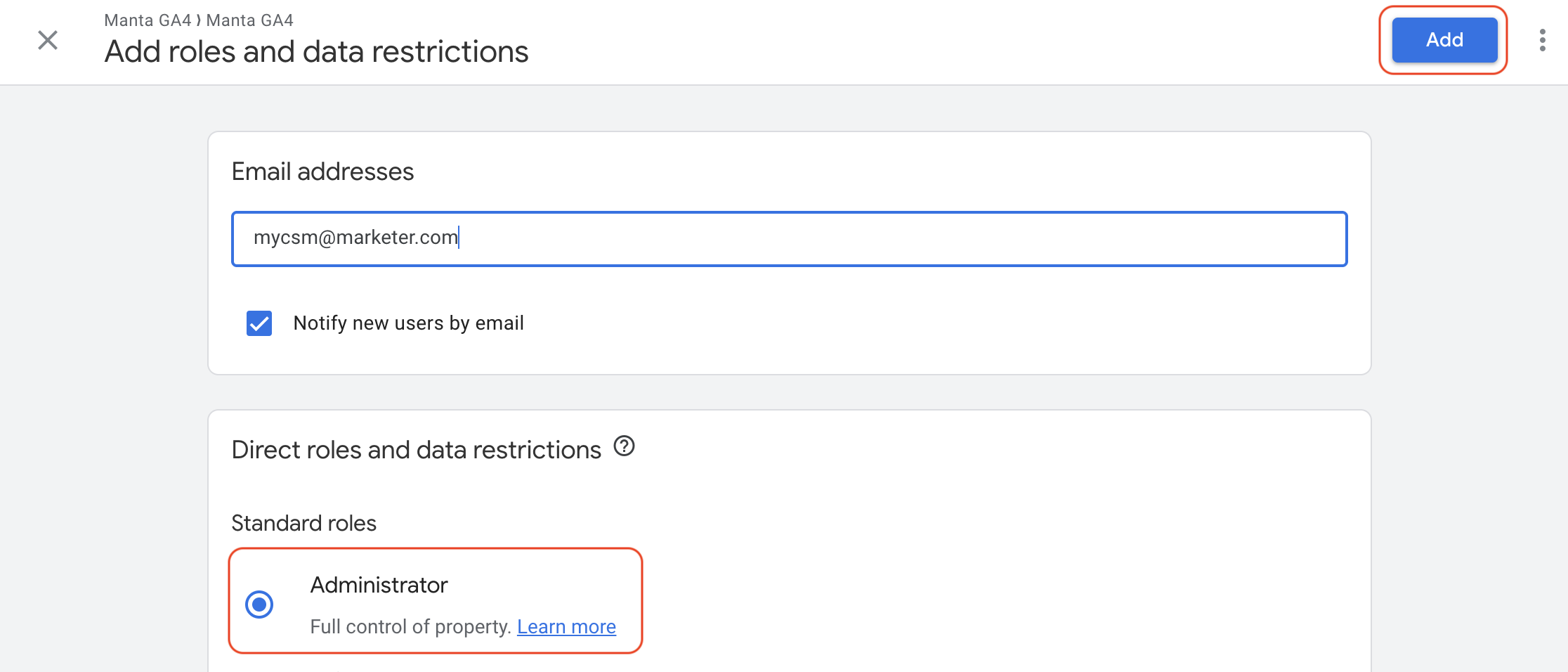Go to the first Manta GA4 breadcrumb
Viewport: 1568px width, 672px height.
(x=148, y=20)
